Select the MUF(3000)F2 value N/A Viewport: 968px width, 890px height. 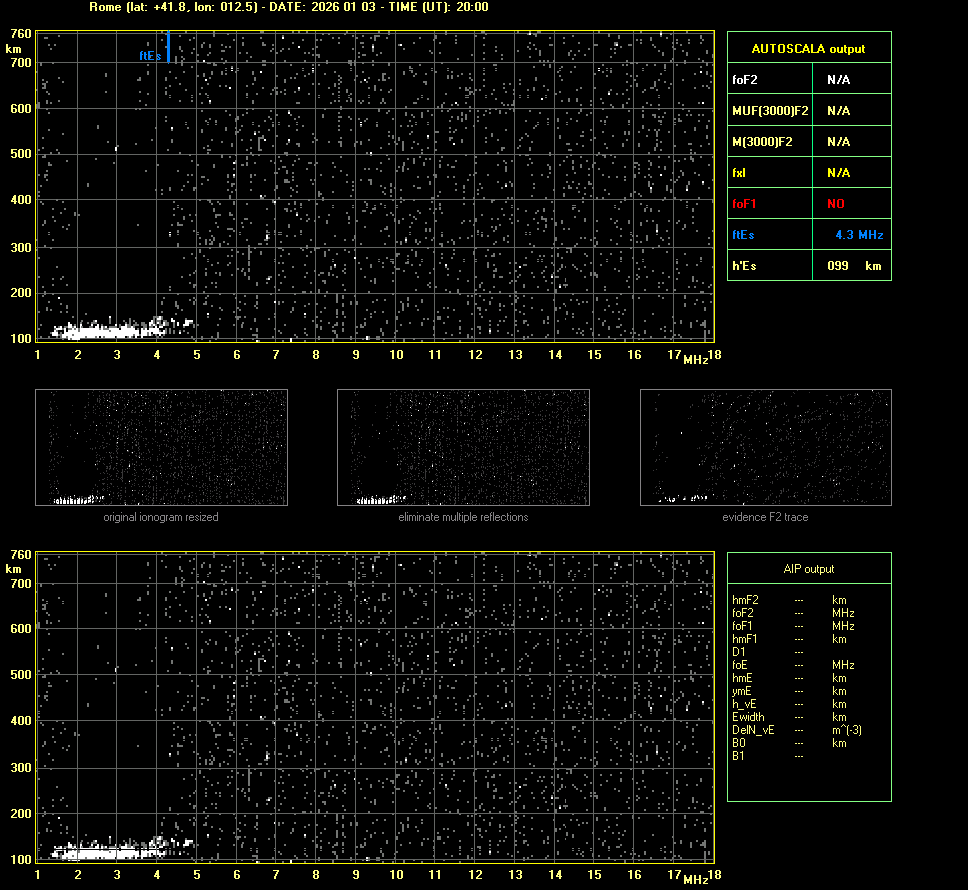pos(838,110)
